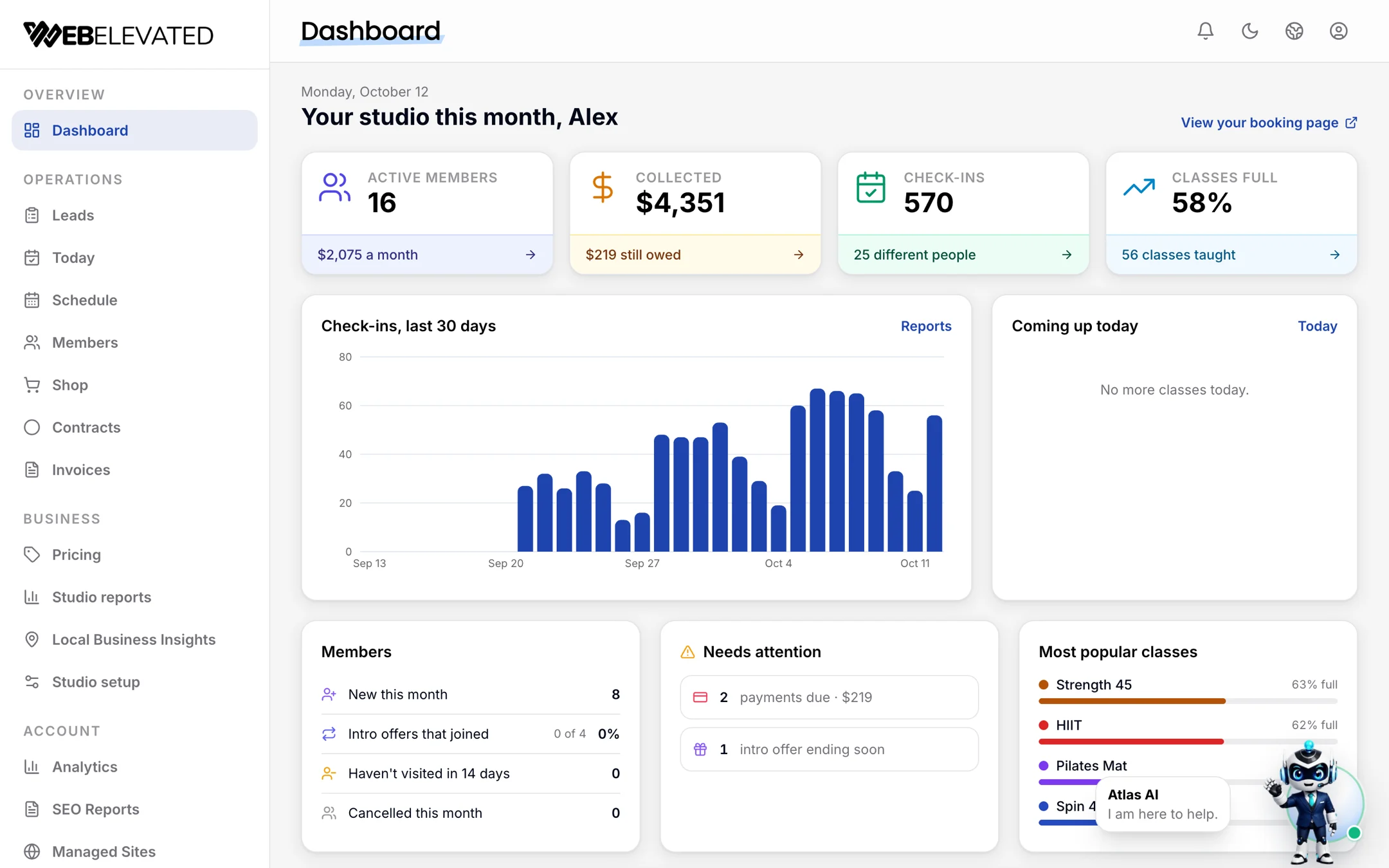Open 25 different people details
The image size is (1389, 868).
pyautogui.click(x=963, y=255)
